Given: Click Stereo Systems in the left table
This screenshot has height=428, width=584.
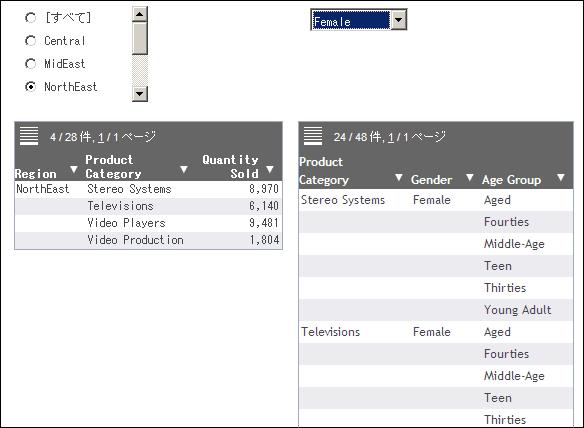Looking at the screenshot, I should pyautogui.click(x=129, y=189).
